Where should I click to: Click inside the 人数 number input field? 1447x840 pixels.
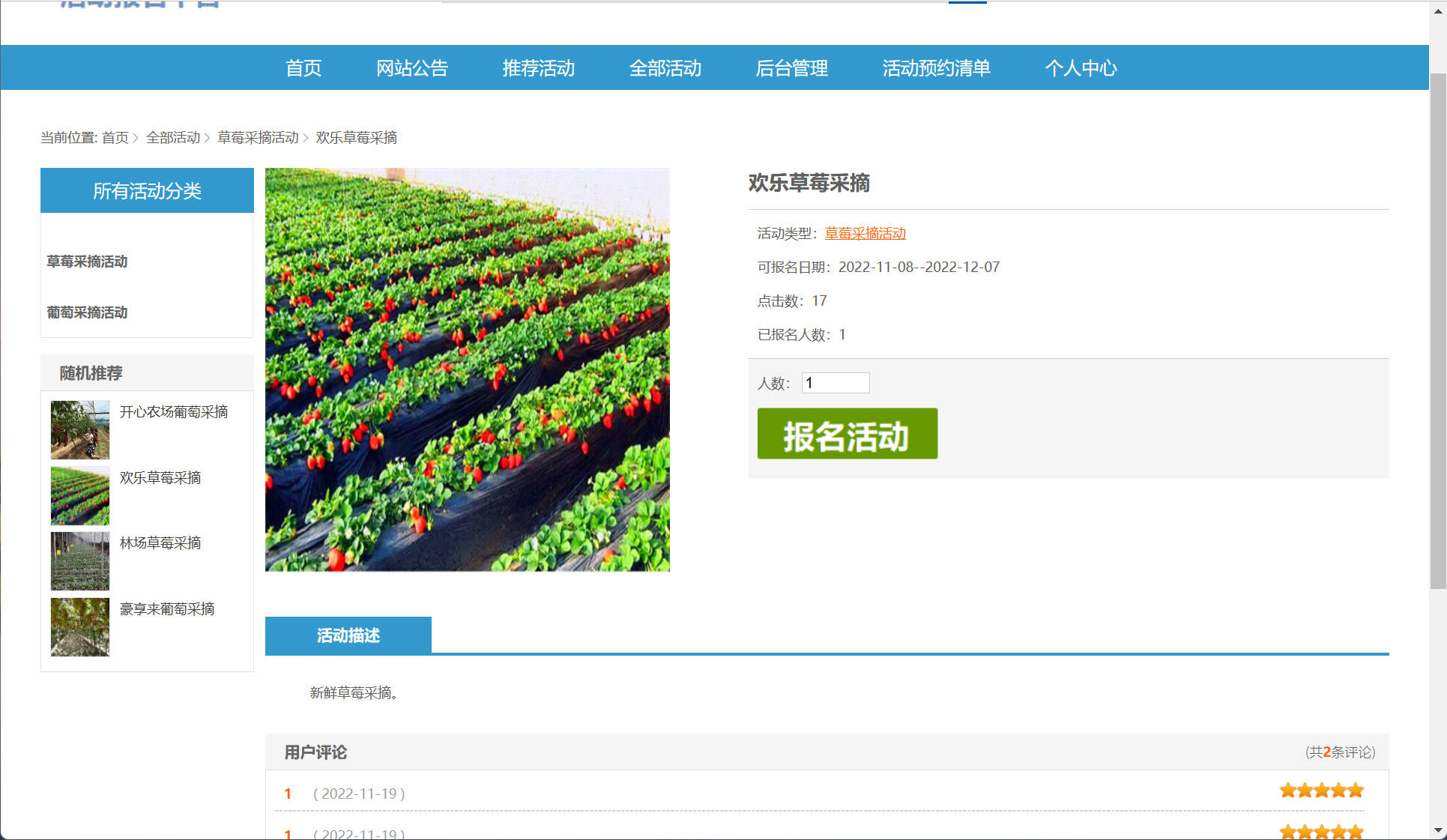(835, 383)
